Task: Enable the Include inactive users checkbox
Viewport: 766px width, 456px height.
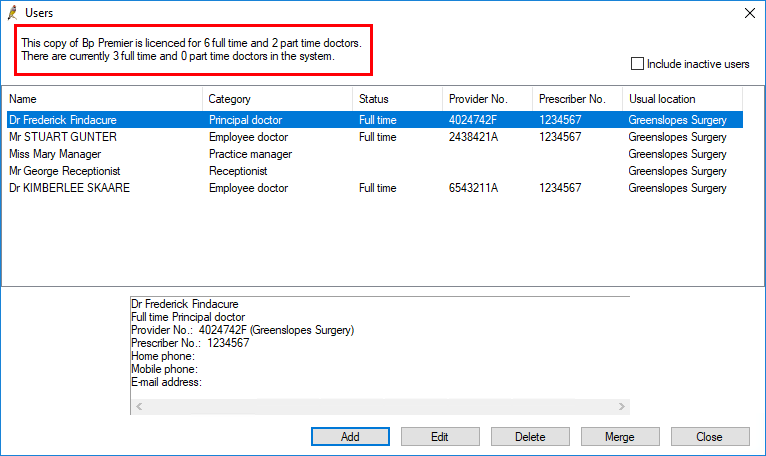Action: coord(637,64)
